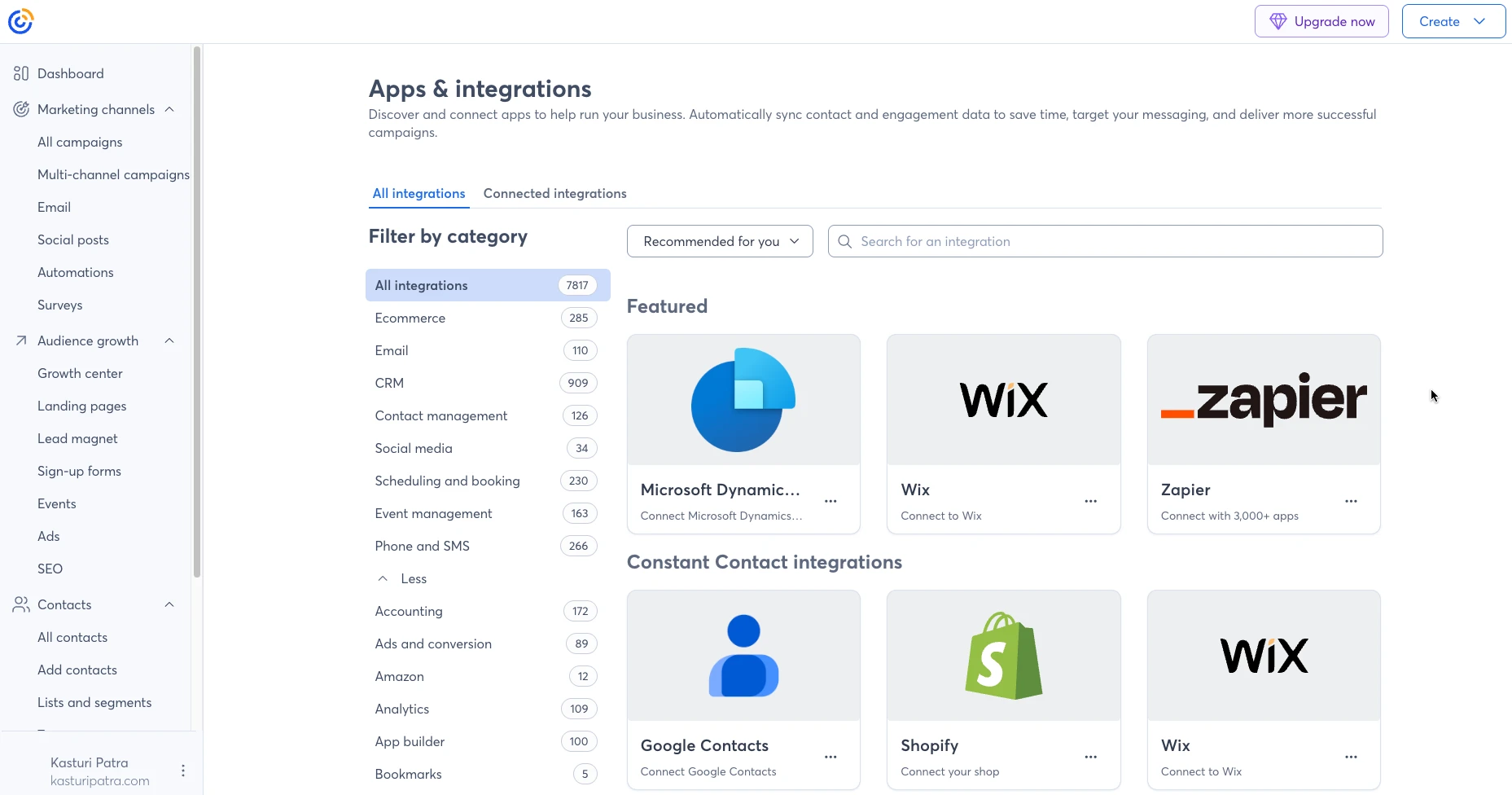Click the Contacts people icon
The image size is (1512, 795).
tap(21, 604)
